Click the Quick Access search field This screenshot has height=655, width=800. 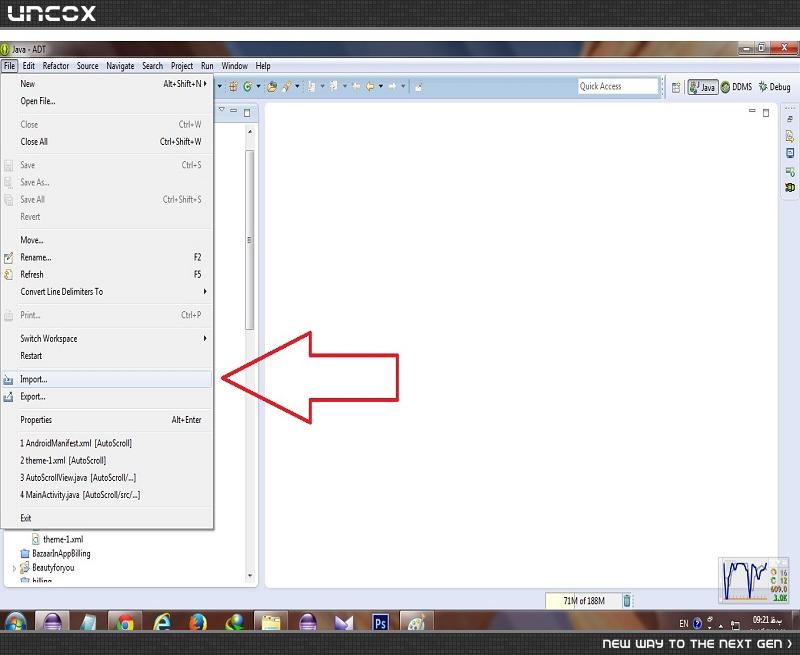click(618, 86)
